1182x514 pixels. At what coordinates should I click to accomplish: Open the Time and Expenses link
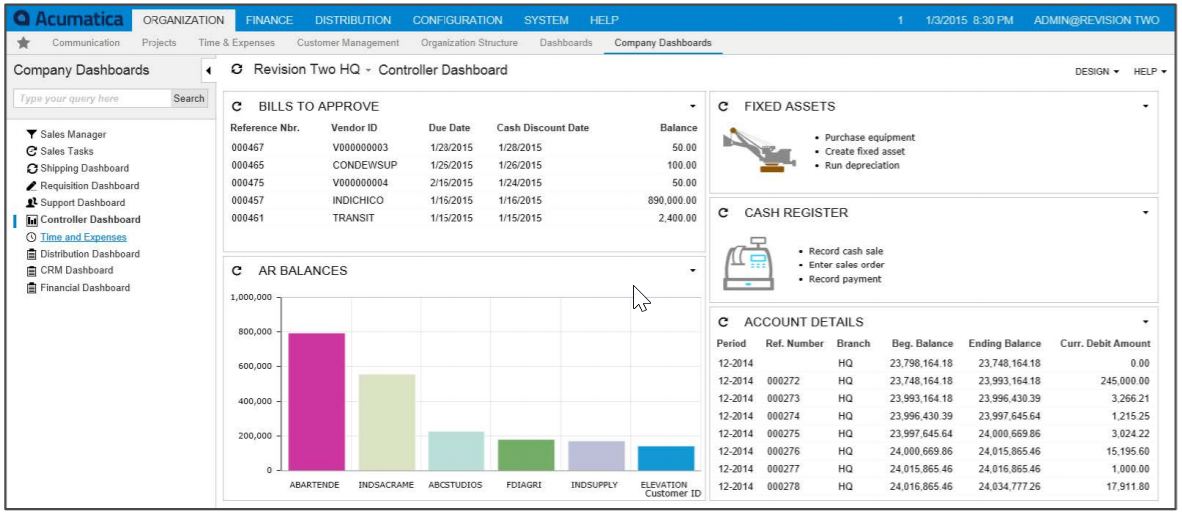83,237
